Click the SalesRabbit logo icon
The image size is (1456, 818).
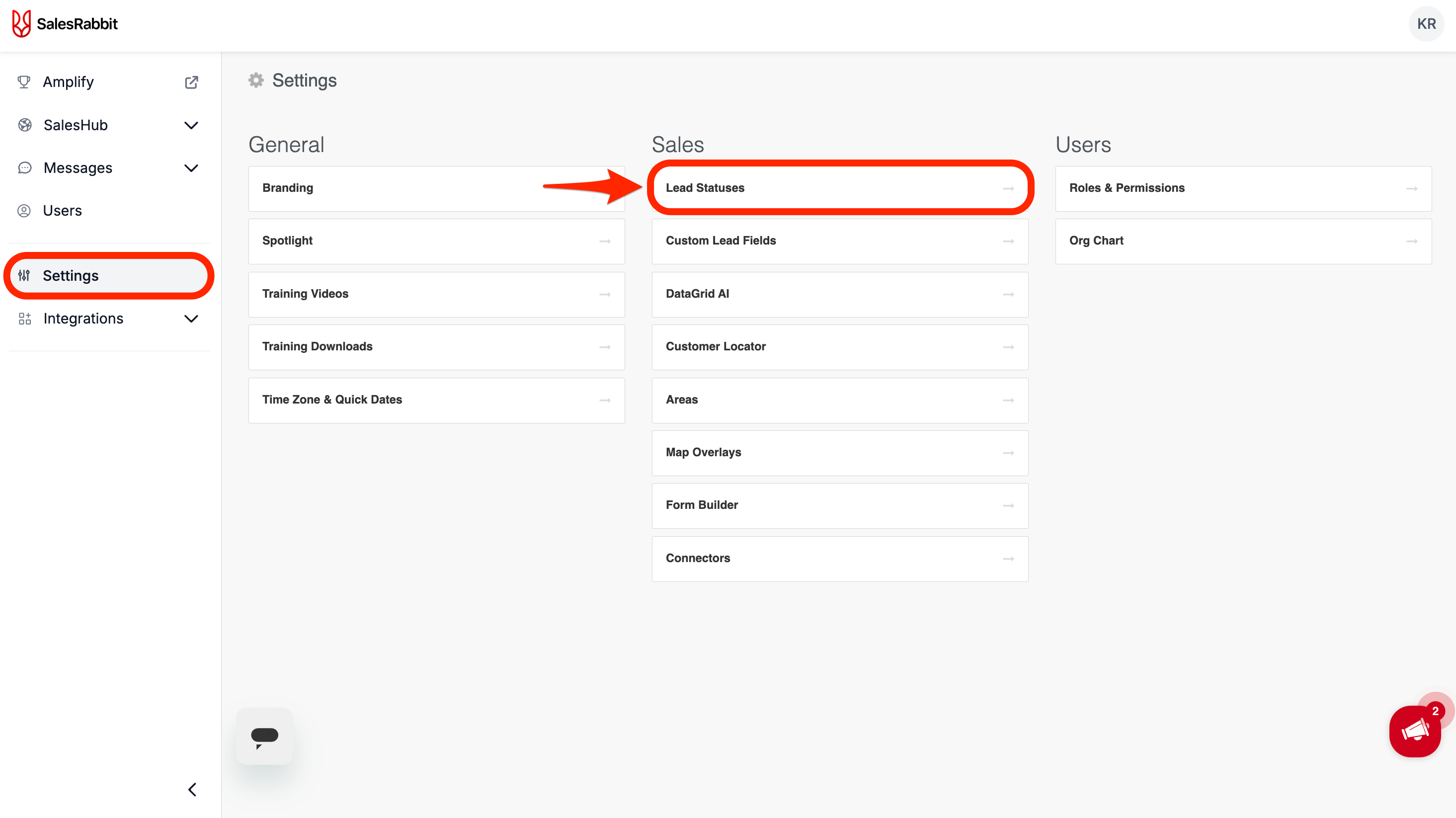click(x=21, y=24)
